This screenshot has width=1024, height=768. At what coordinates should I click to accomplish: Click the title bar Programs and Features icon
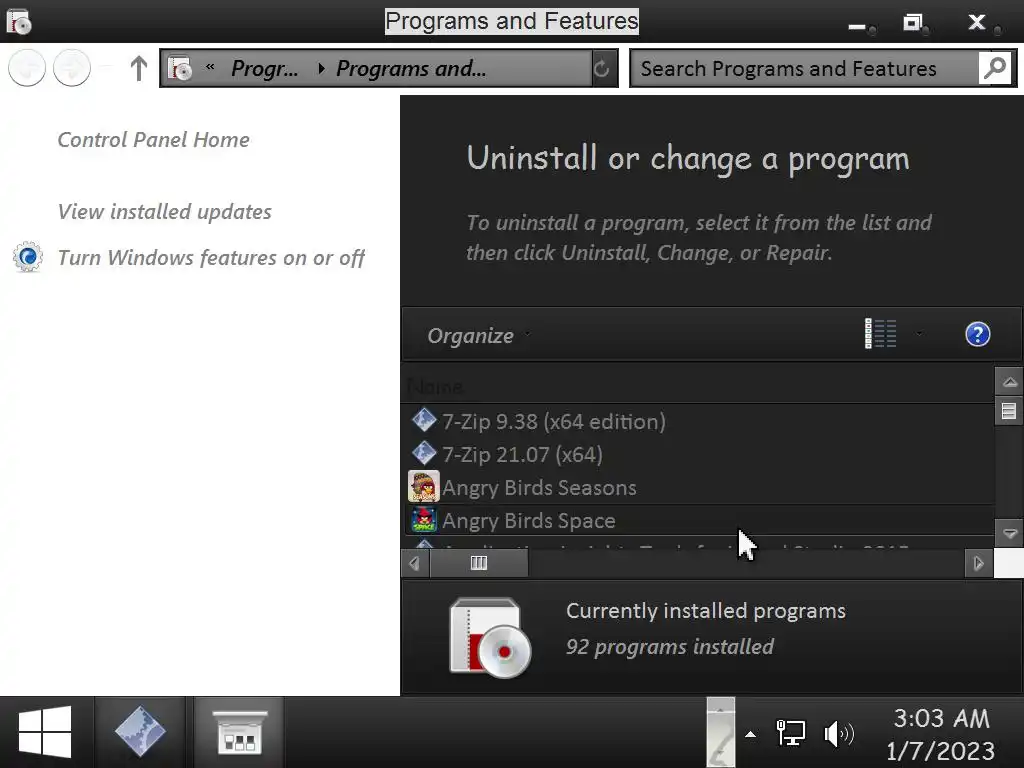tap(20, 22)
